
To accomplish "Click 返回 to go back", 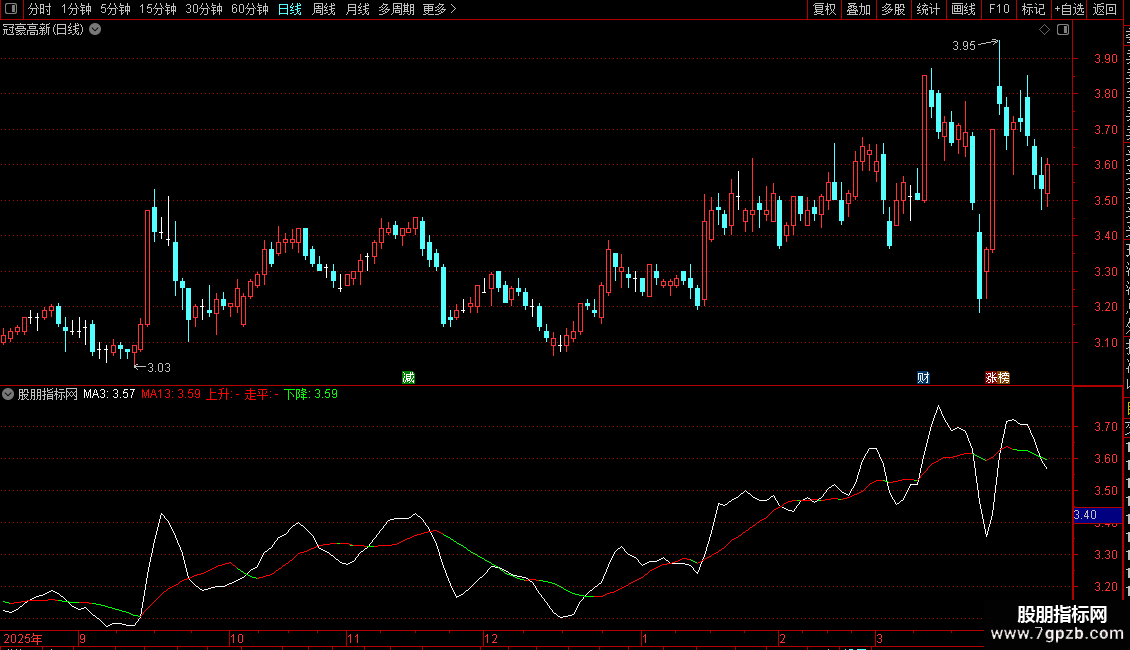I will [1104, 9].
